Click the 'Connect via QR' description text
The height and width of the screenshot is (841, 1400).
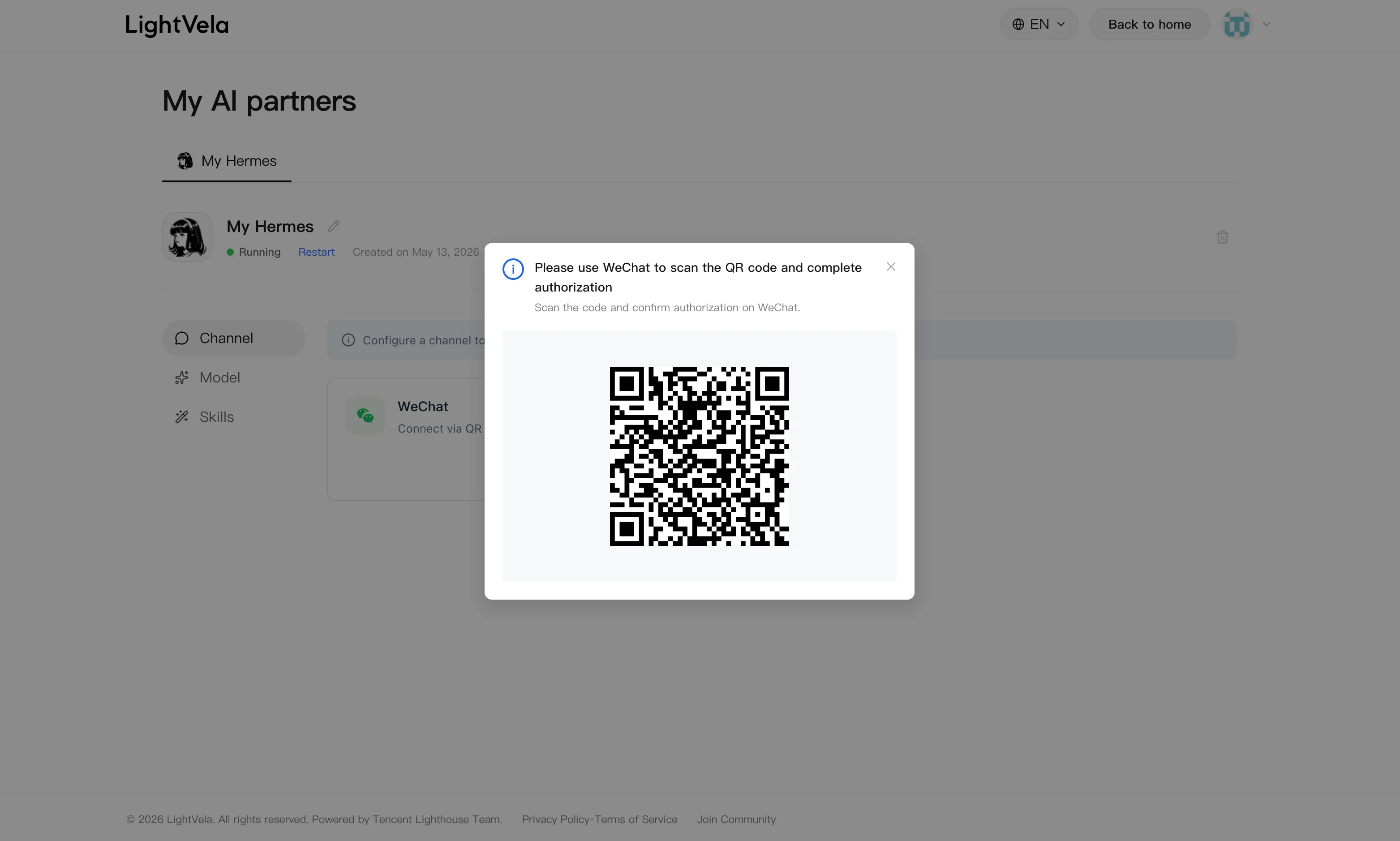440,429
